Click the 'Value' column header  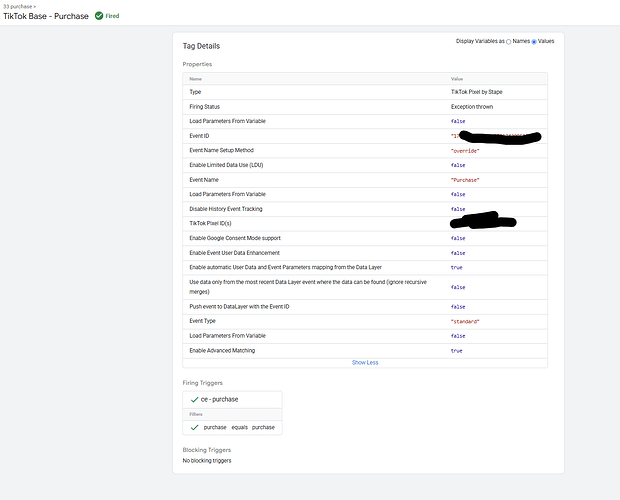(457, 79)
